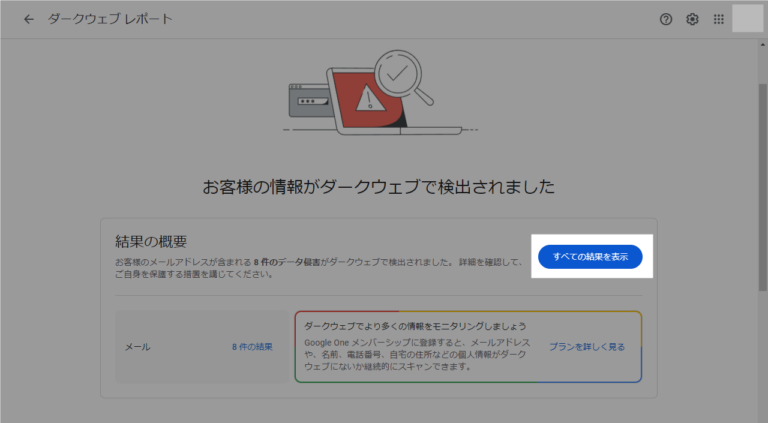The image size is (768, 423).
Task: Open the 8 件の結果 link
Action: pos(252,347)
